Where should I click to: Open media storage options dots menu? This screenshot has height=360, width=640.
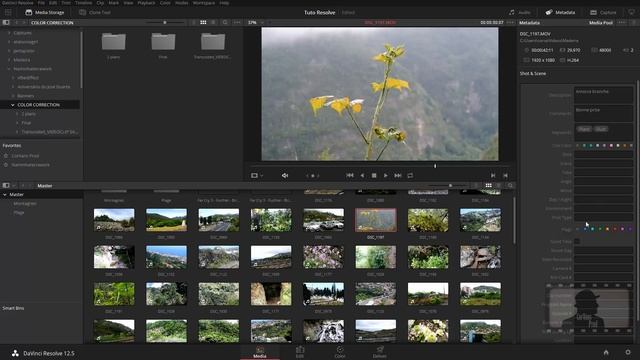(237, 22)
